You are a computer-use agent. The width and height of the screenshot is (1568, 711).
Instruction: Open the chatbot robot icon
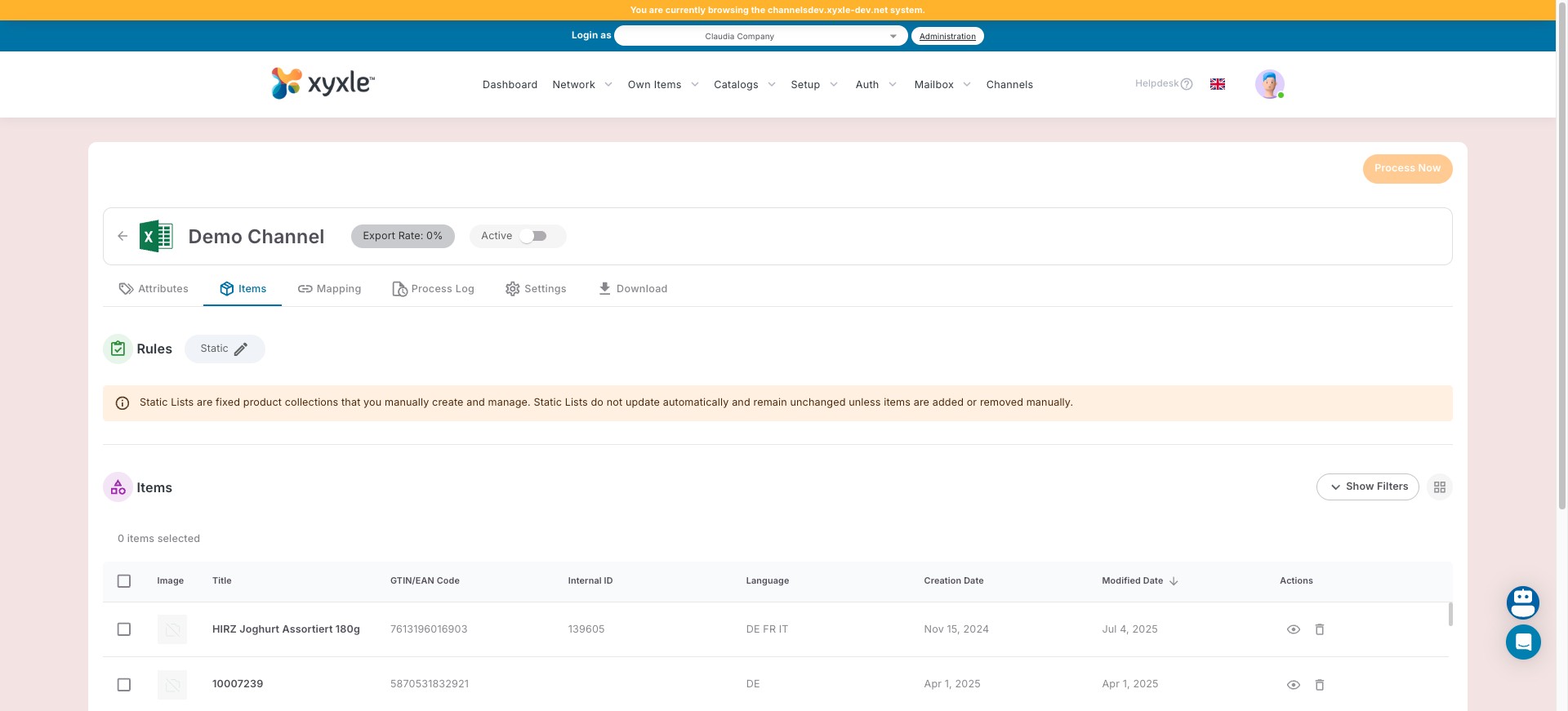click(x=1522, y=602)
